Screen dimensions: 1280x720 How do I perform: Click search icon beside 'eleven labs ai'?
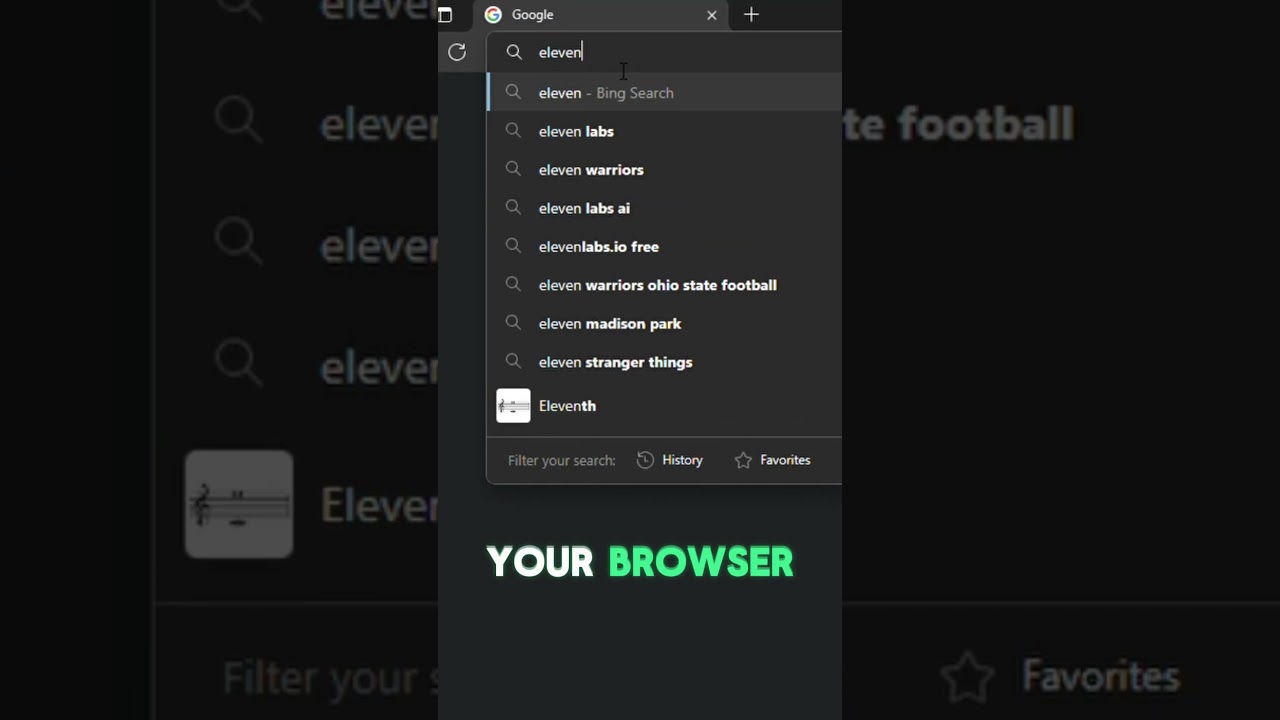pos(513,208)
